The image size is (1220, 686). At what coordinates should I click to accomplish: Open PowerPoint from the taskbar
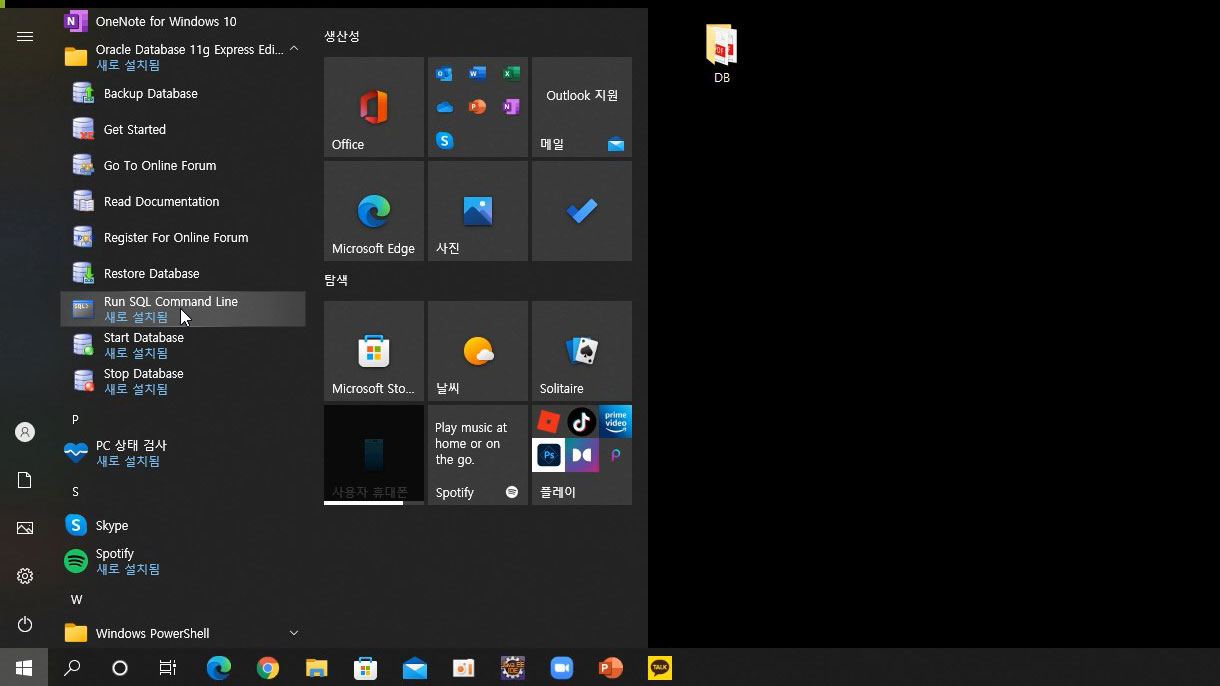[610, 667]
